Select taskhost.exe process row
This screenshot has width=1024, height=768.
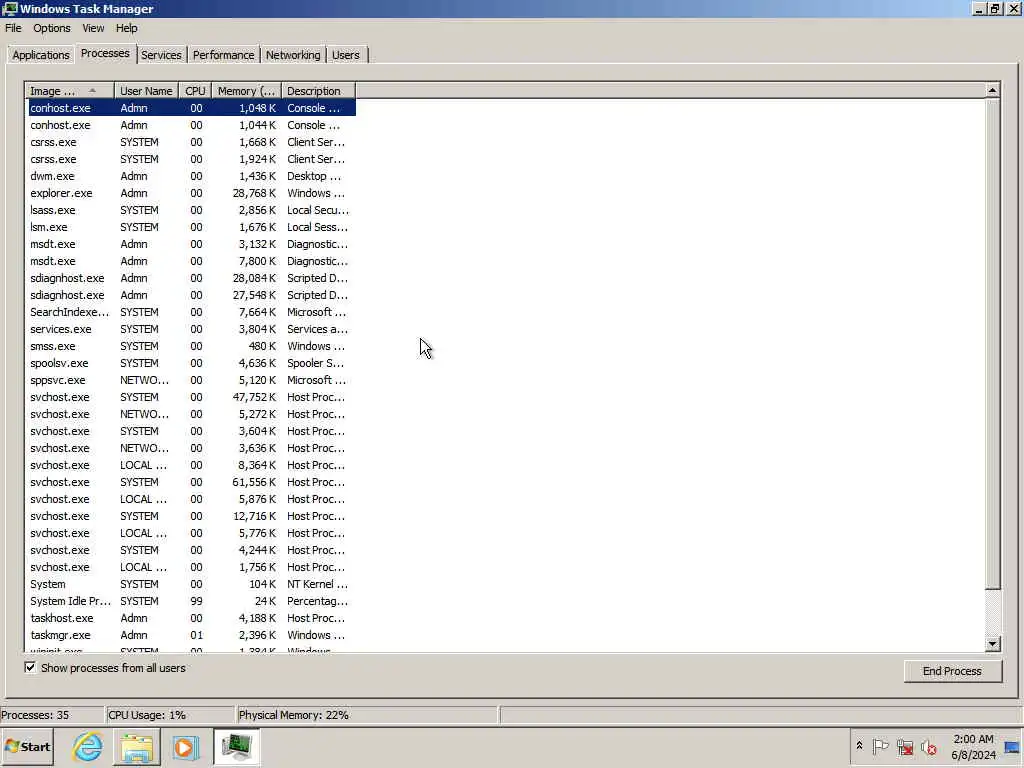coord(191,618)
